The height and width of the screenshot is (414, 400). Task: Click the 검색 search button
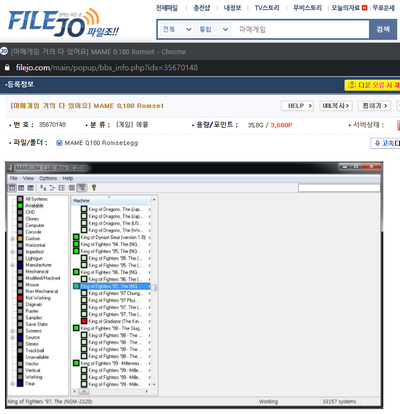click(x=383, y=29)
